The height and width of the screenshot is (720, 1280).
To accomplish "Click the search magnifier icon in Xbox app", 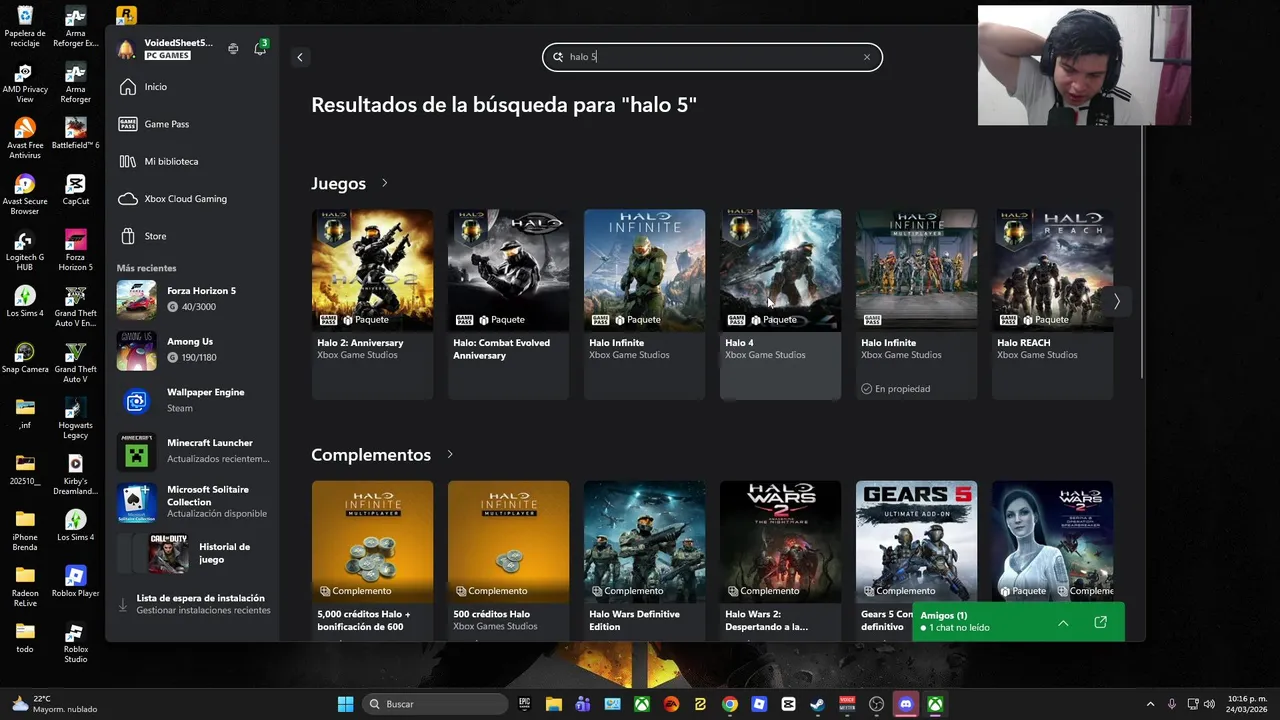I will coord(558,57).
